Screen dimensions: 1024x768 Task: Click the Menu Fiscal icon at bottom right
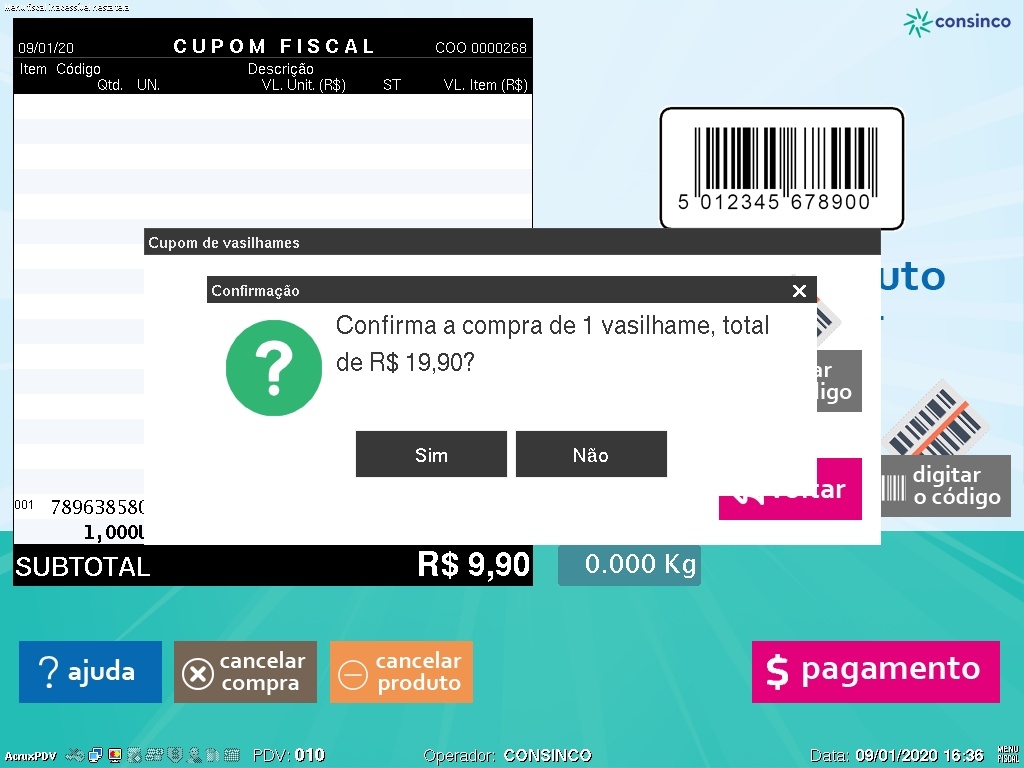point(1008,754)
